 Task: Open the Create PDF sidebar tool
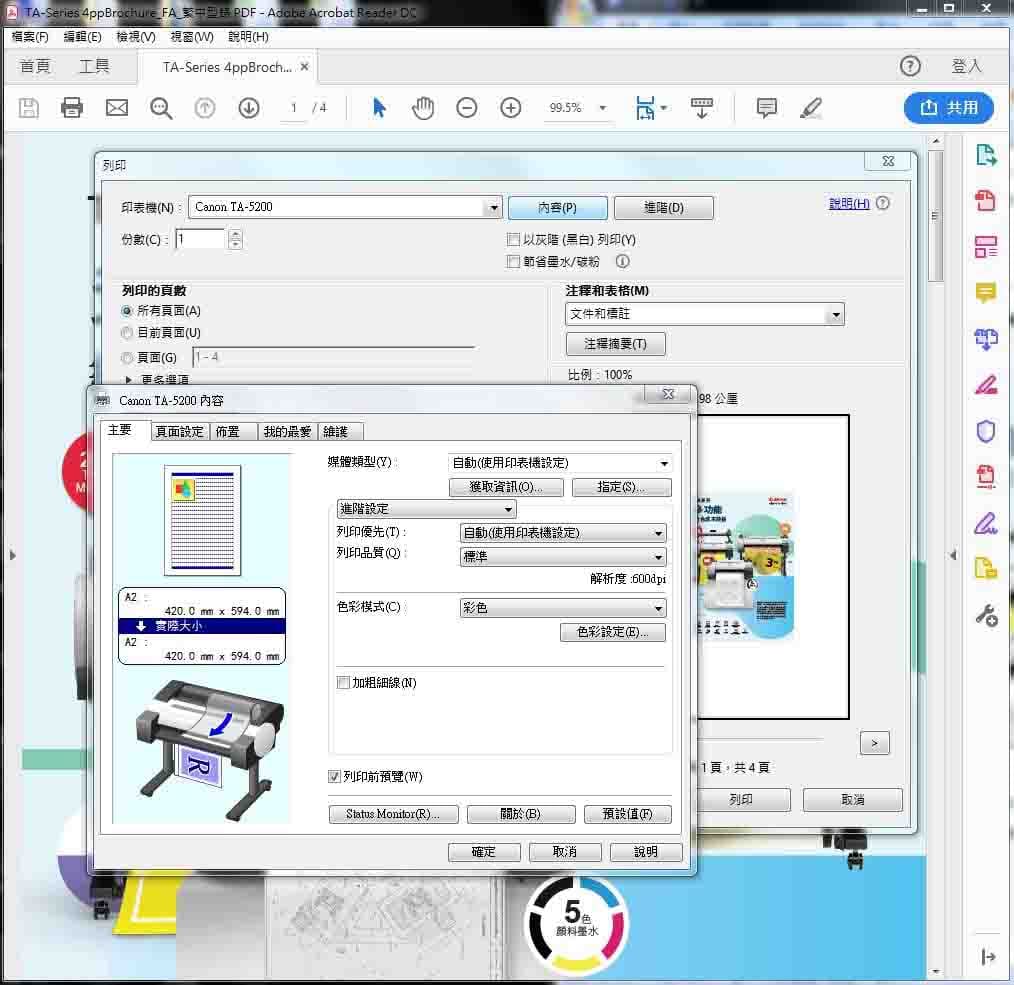click(986, 200)
